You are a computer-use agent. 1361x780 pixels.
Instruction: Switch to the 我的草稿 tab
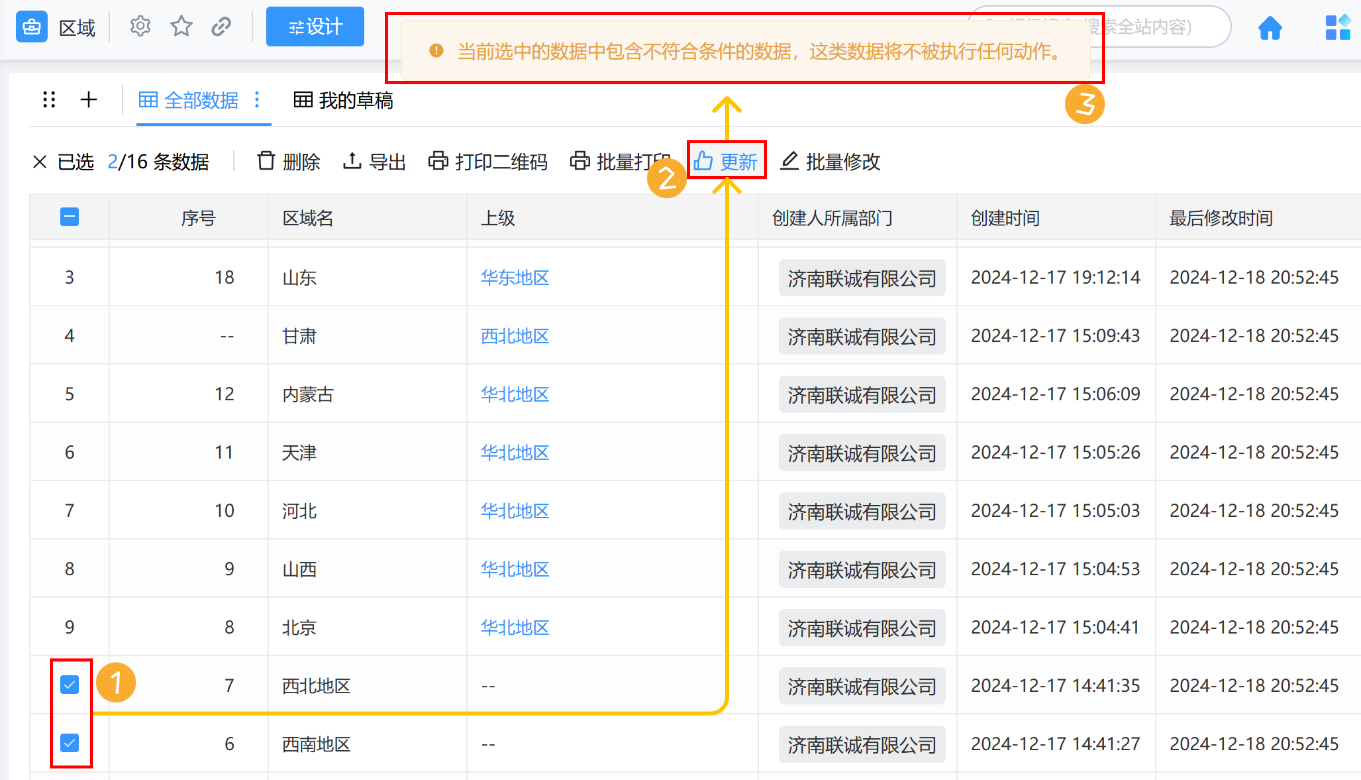click(x=346, y=99)
